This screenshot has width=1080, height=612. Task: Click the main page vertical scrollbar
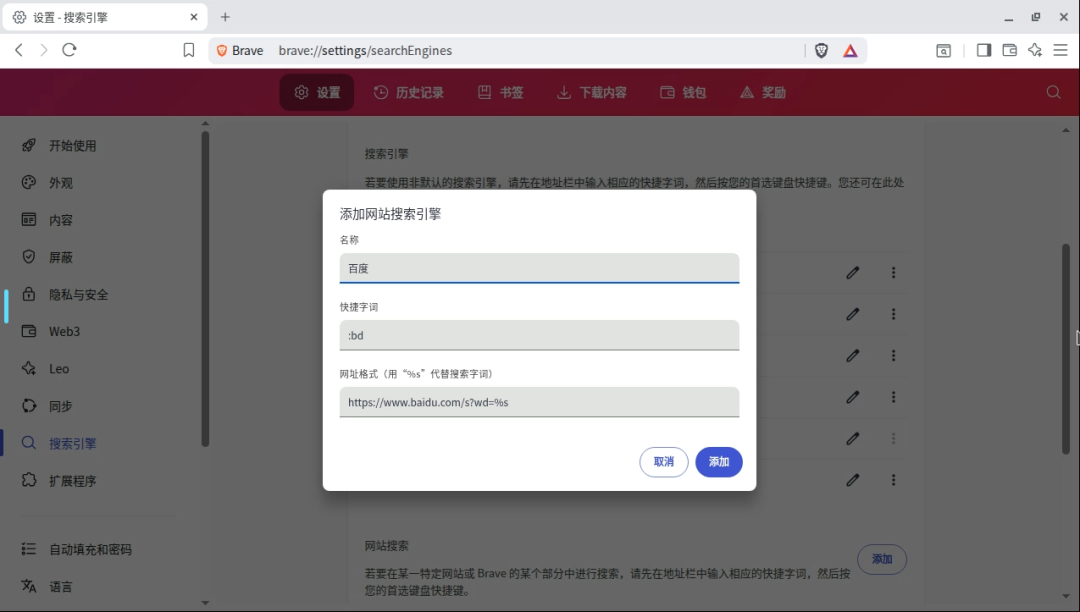point(1066,349)
